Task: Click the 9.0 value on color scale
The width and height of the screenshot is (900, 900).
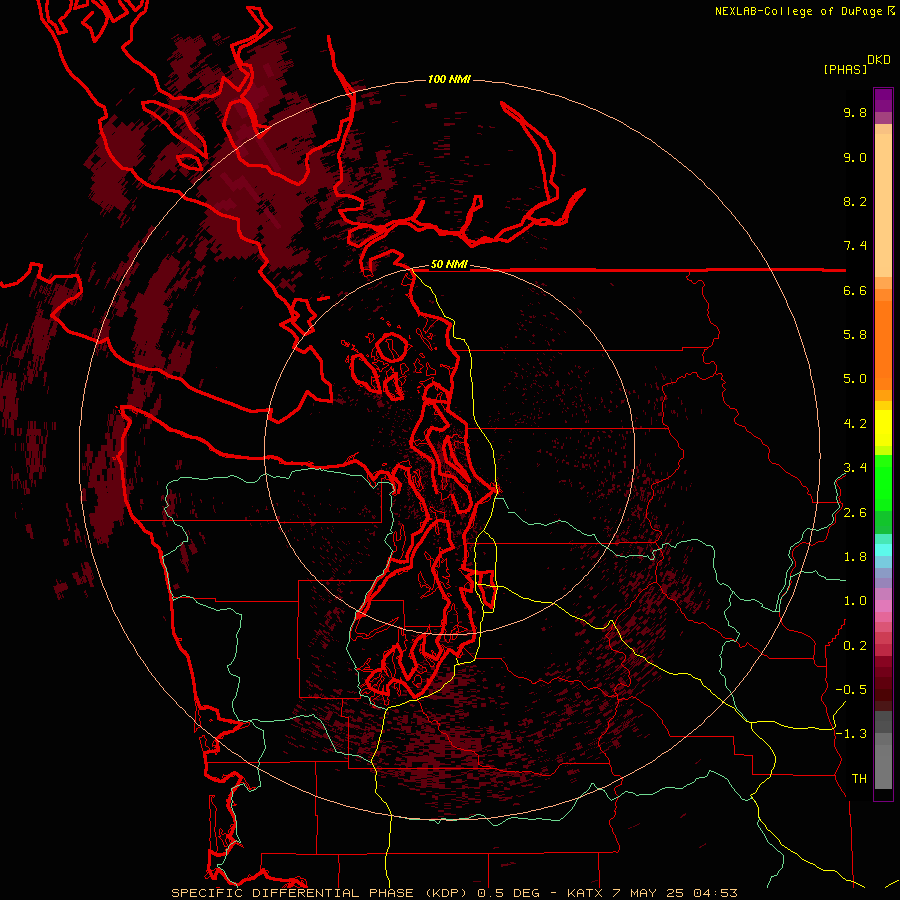Action: click(x=855, y=157)
